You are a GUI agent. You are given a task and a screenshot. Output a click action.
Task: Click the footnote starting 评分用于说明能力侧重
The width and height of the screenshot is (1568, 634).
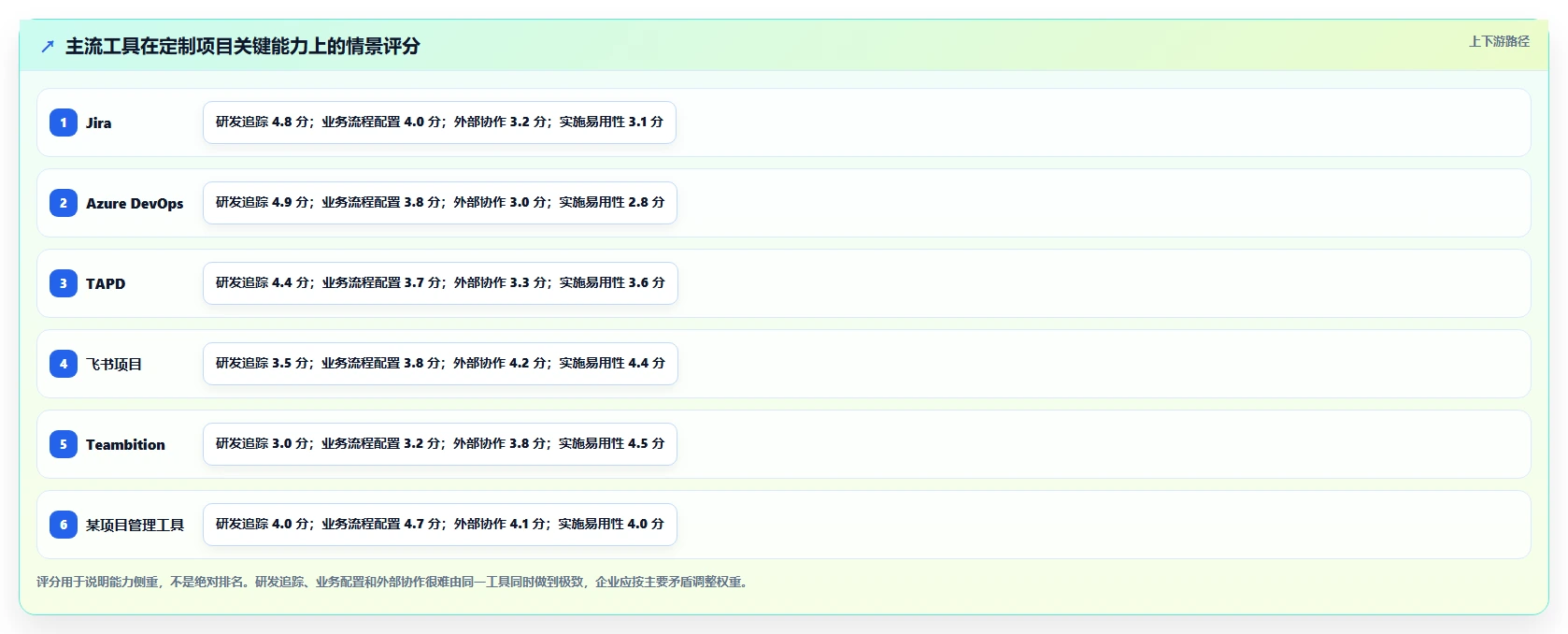pos(392,582)
